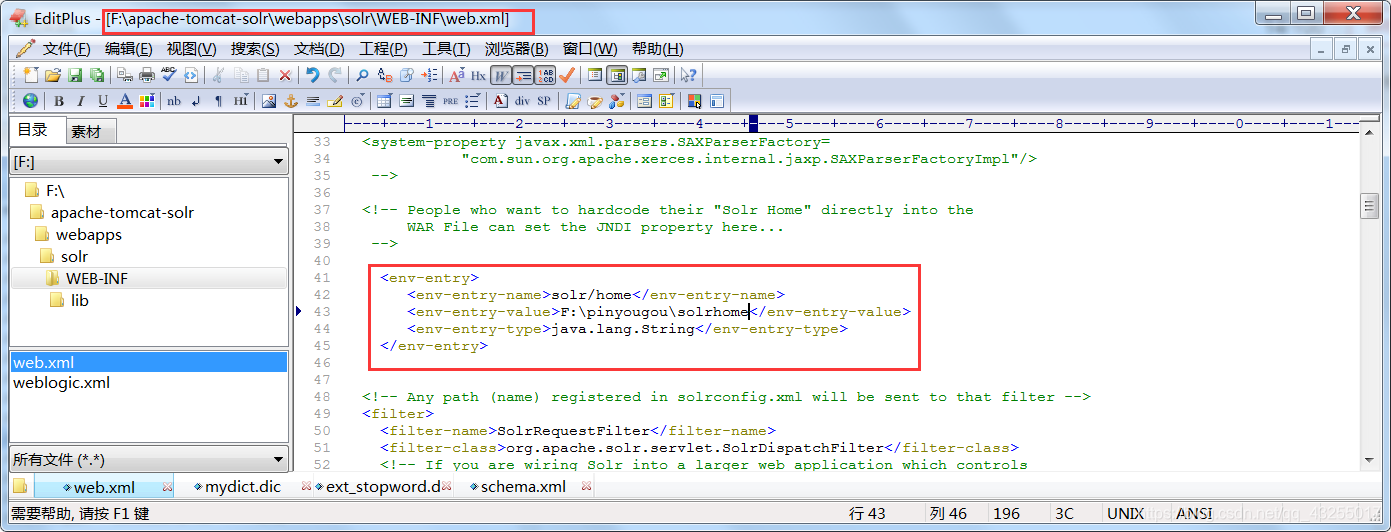This screenshot has width=1391, height=532.
Task: Create a new document with the New icon
Action: [31, 75]
